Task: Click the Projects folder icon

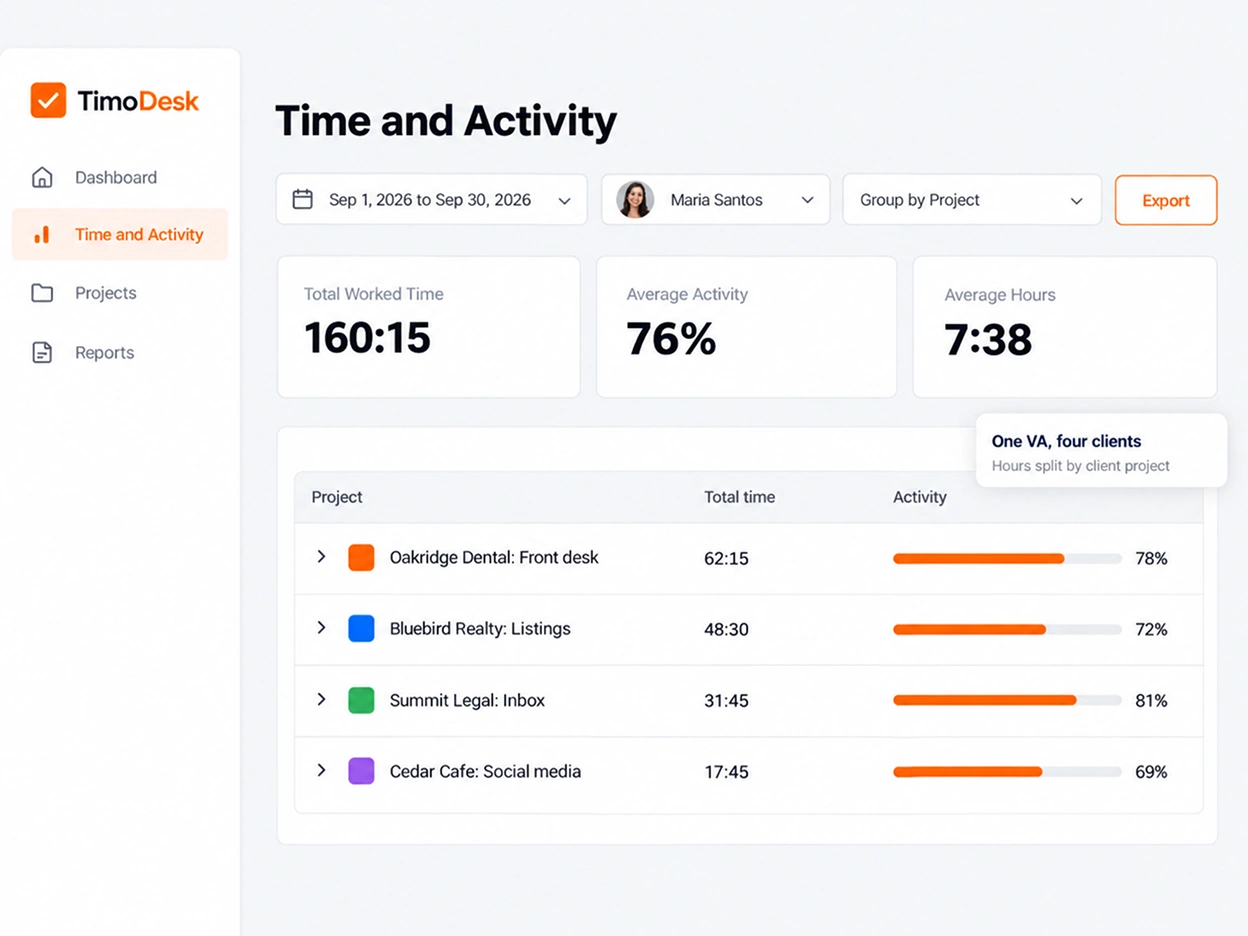Action: point(42,293)
